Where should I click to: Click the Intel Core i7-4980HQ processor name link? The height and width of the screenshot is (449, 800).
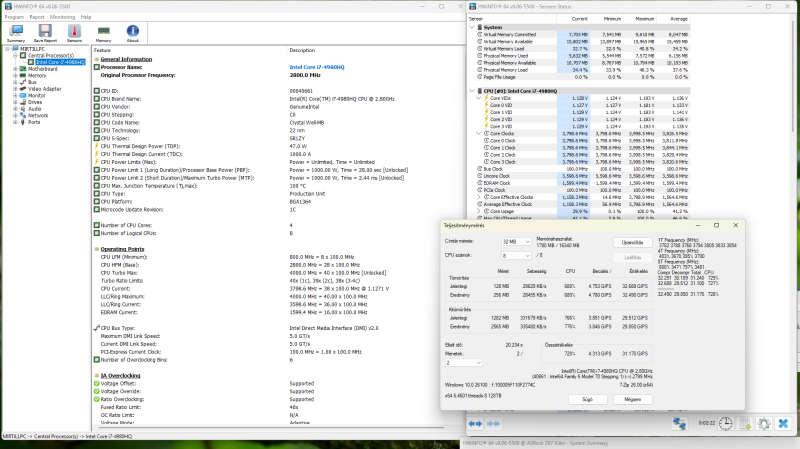[317, 67]
